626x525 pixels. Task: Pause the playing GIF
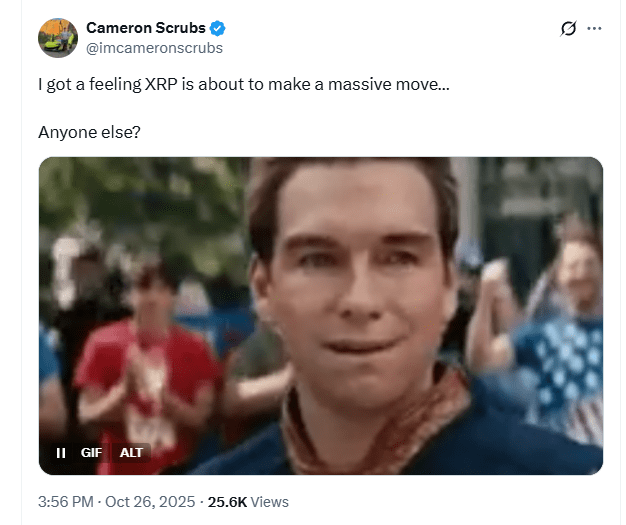pos(61,453)
